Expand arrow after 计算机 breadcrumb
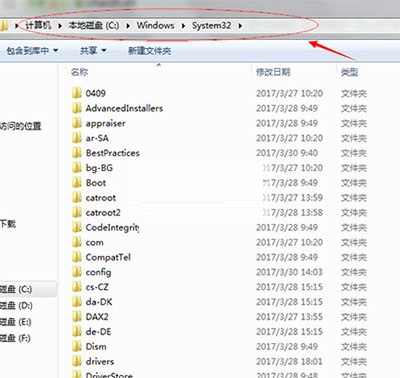Screen dimensions: 400x378 (x=60, y=26)
